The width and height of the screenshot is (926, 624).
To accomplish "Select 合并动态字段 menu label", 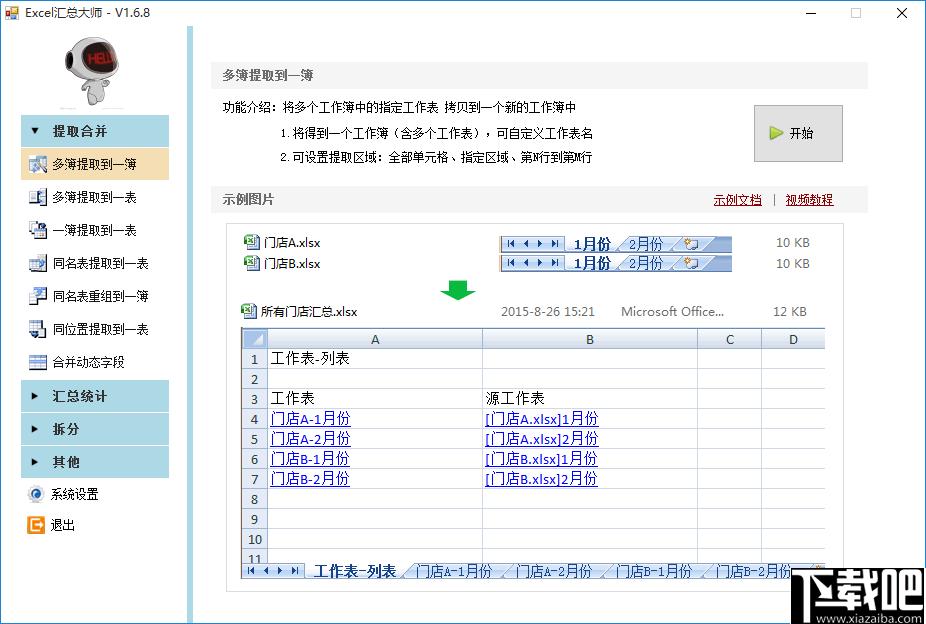I will coord(89,362).
